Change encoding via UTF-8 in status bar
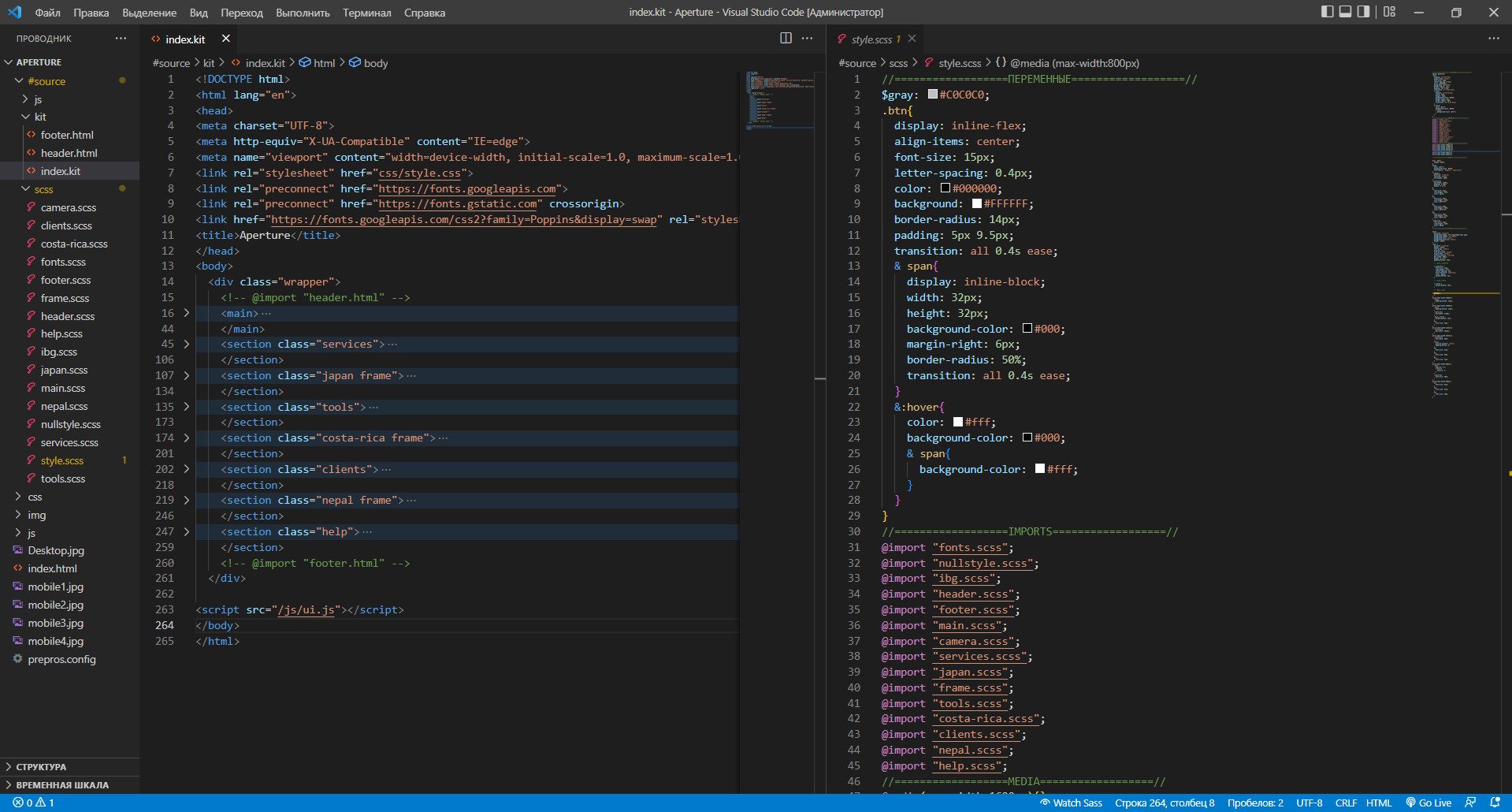This screenshot has width=1512, height=812. (x=1310, y=803)
